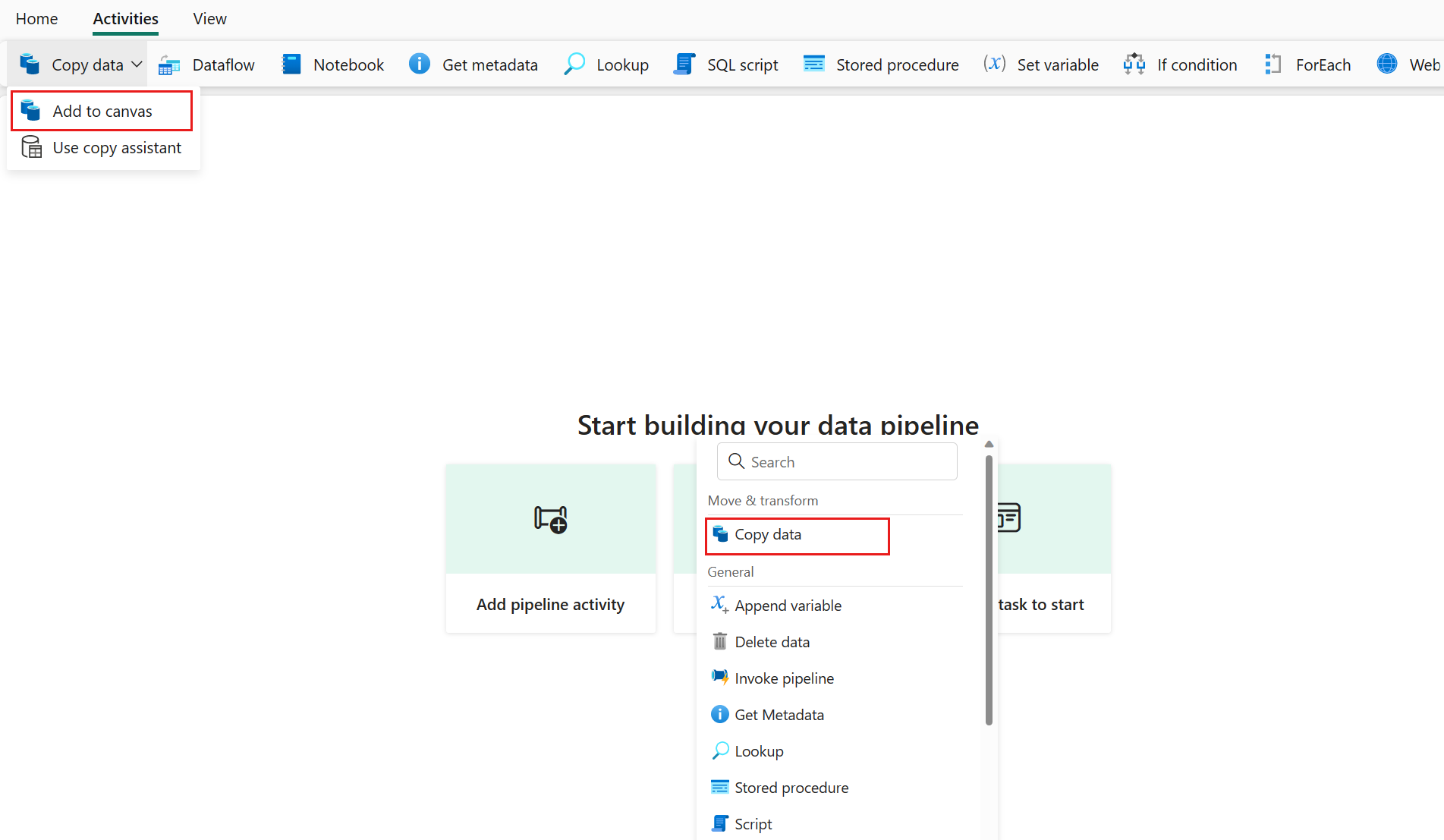Choose the Get metadata ribbon icon

[x=419, y=64]
